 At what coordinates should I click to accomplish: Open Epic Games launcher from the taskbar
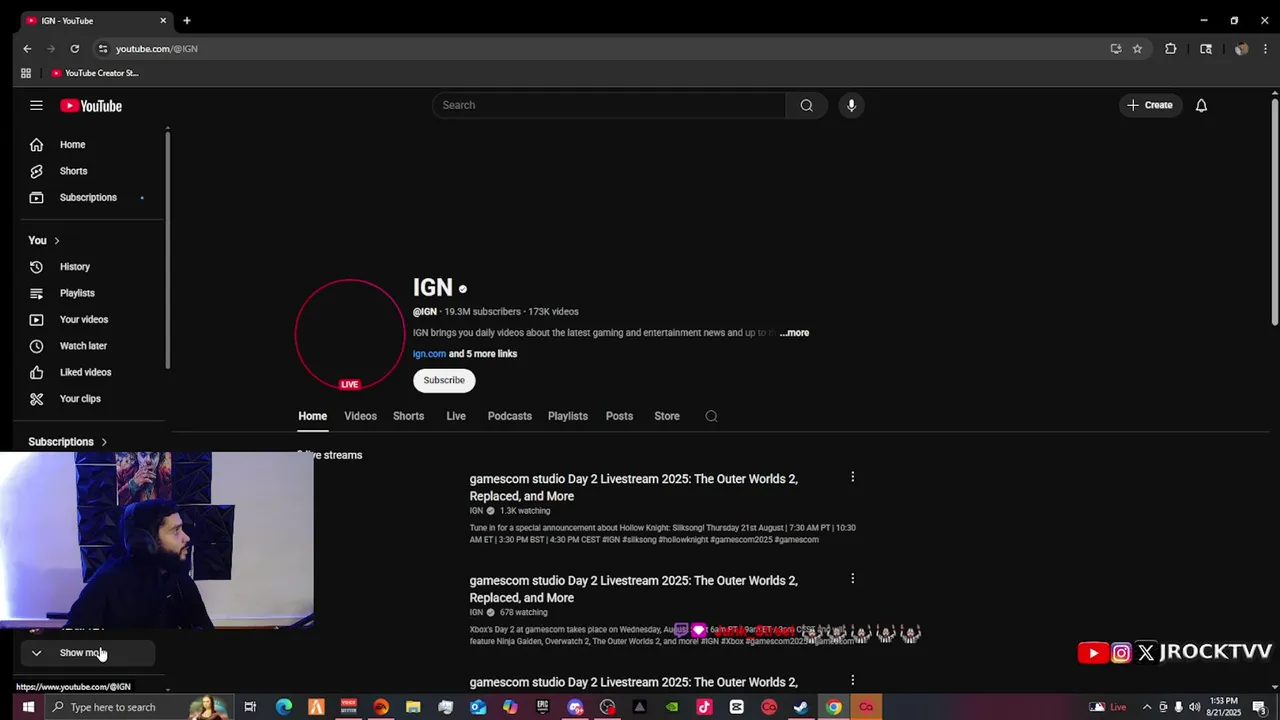point(543,707)
